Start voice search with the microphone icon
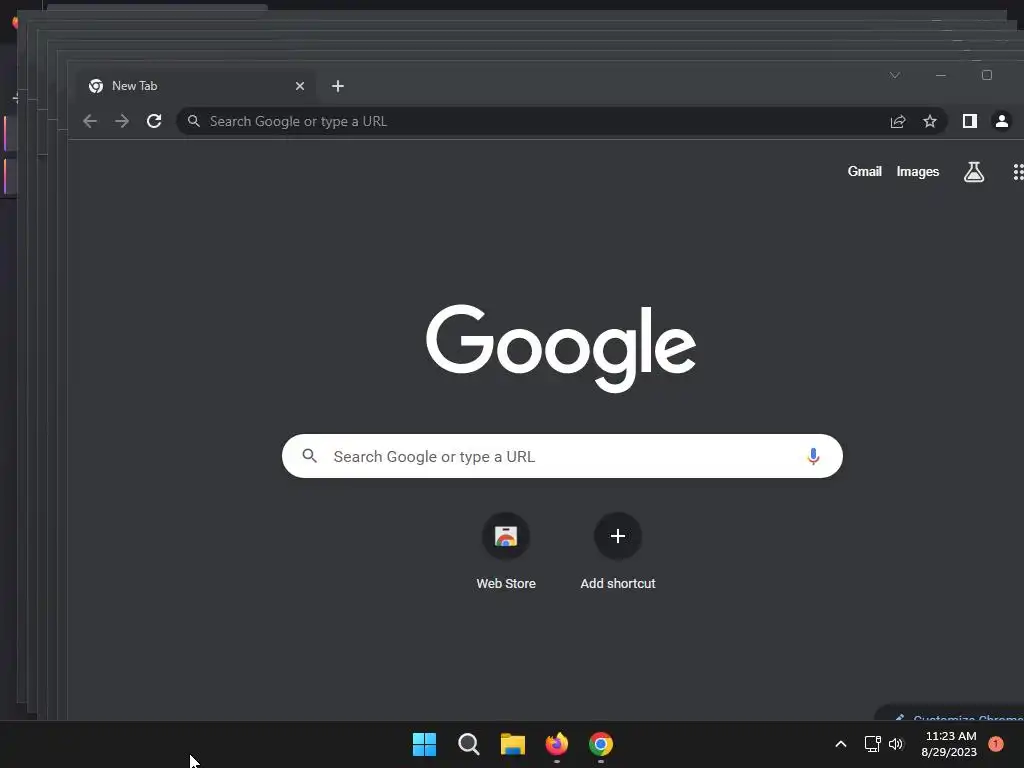Screen dimensions: 1024x768 [813, 456]
